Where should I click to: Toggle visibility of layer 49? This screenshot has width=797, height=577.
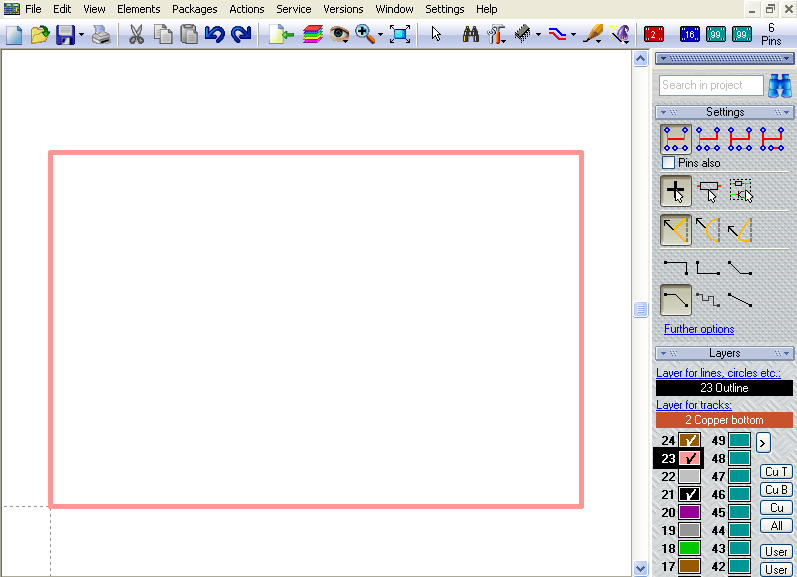point(739,440)
